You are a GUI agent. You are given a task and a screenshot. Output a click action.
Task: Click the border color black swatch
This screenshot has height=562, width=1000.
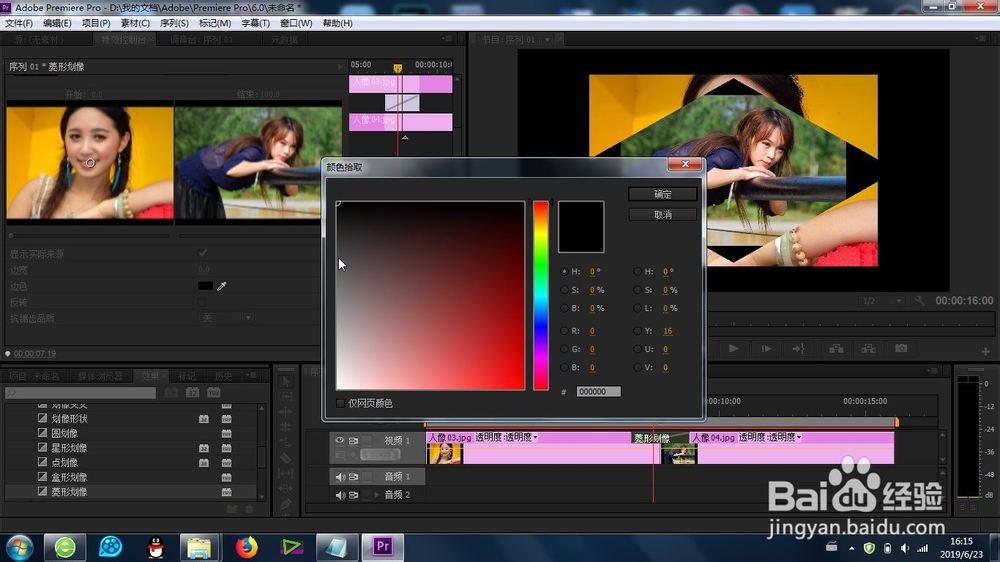pos(205,286)
